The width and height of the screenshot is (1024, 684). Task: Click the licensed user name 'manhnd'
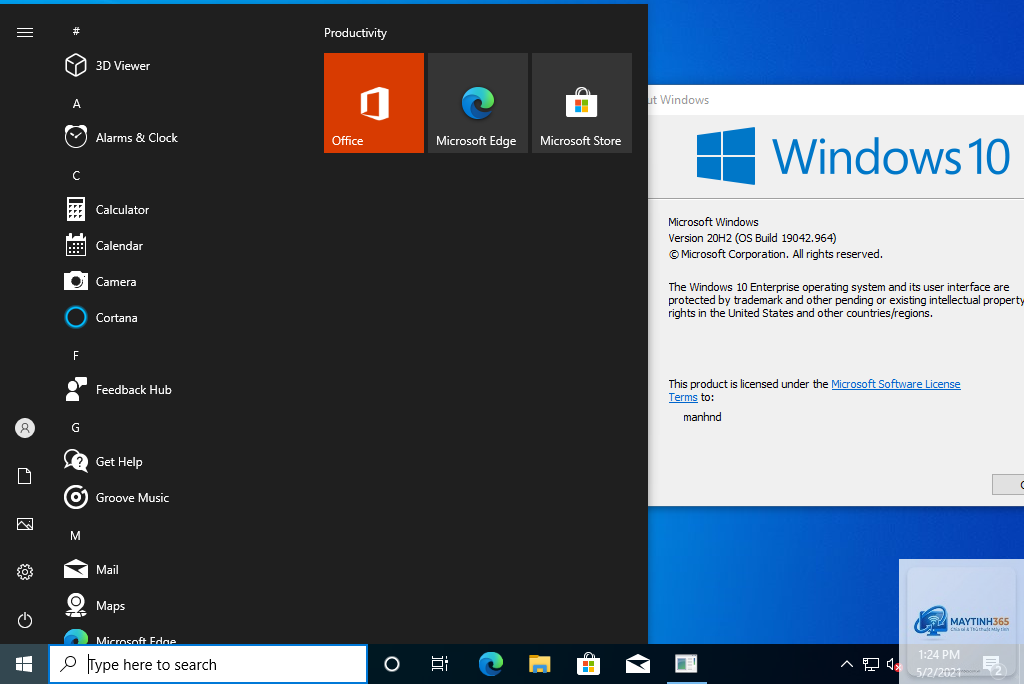pyautogui.click(x=702, y=417)
